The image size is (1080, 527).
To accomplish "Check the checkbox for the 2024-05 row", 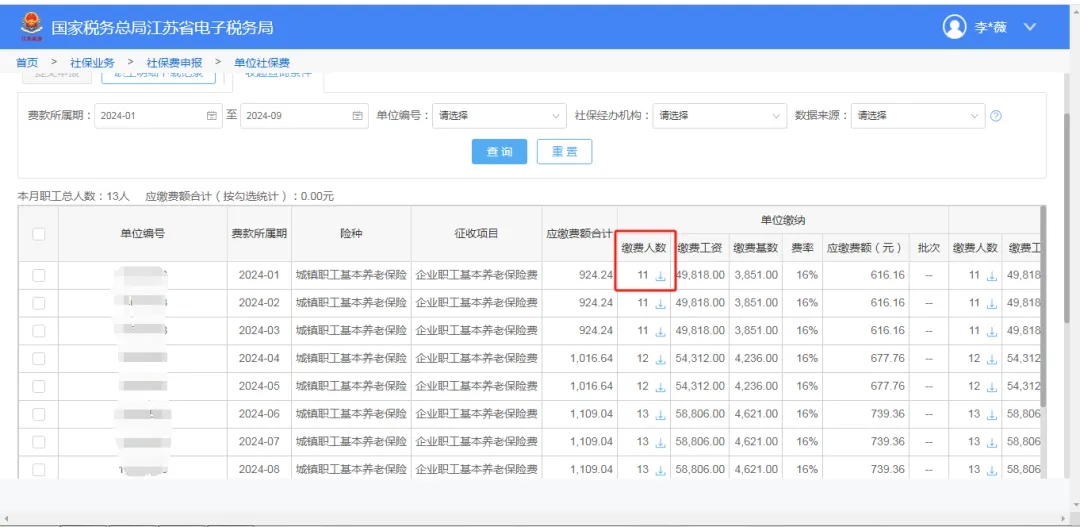I will tap(38, 386).
